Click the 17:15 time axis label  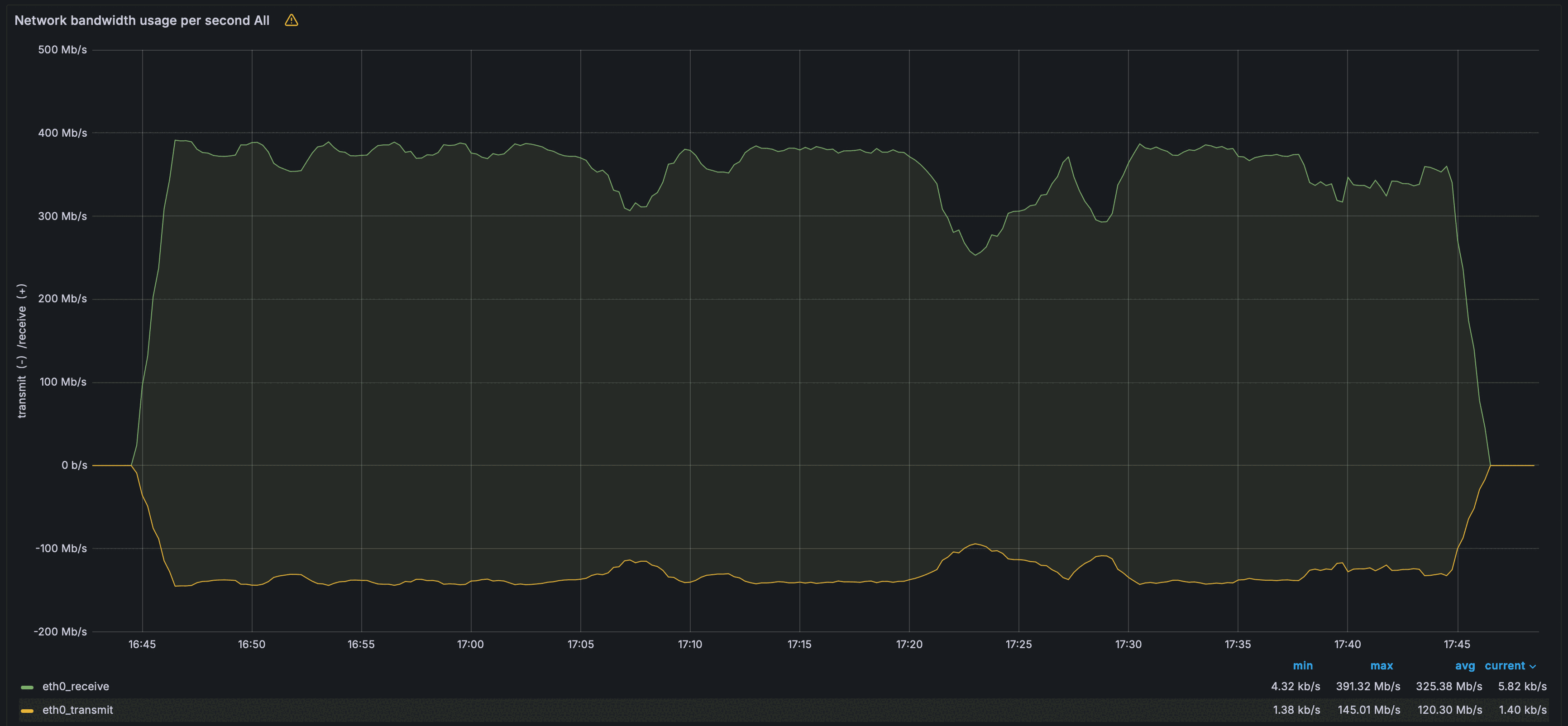click(x=799, y=645)
